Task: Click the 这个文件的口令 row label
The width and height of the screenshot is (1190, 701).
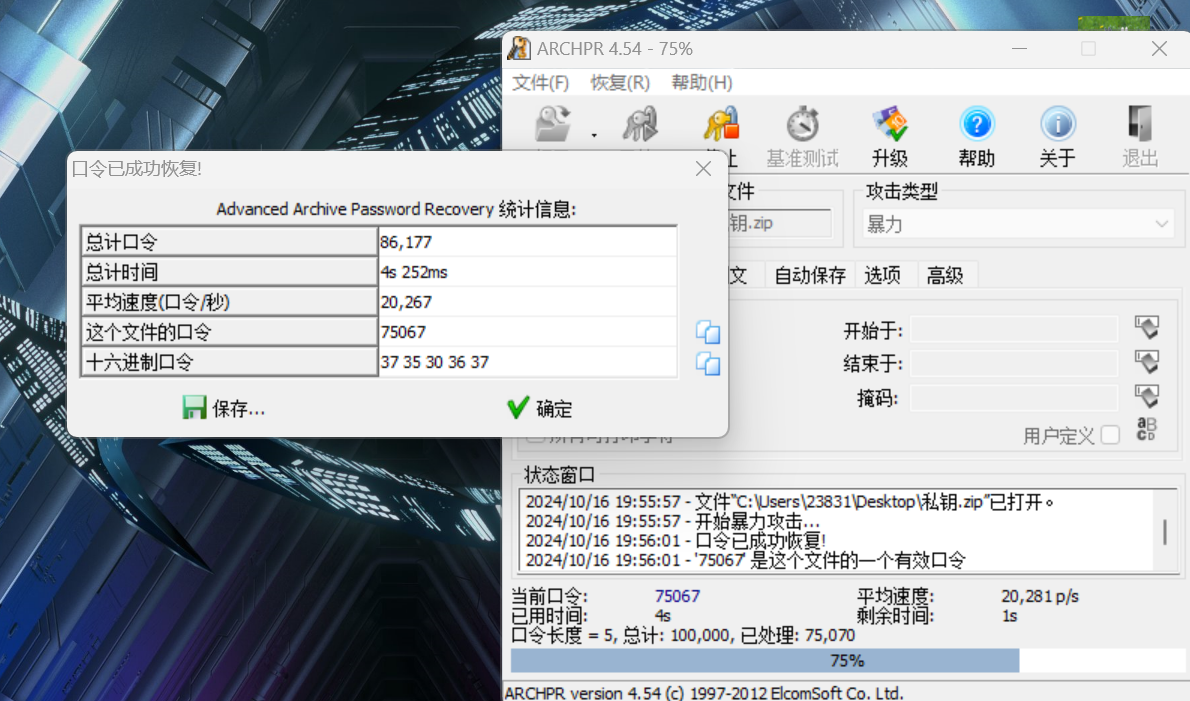Action: 229,332
